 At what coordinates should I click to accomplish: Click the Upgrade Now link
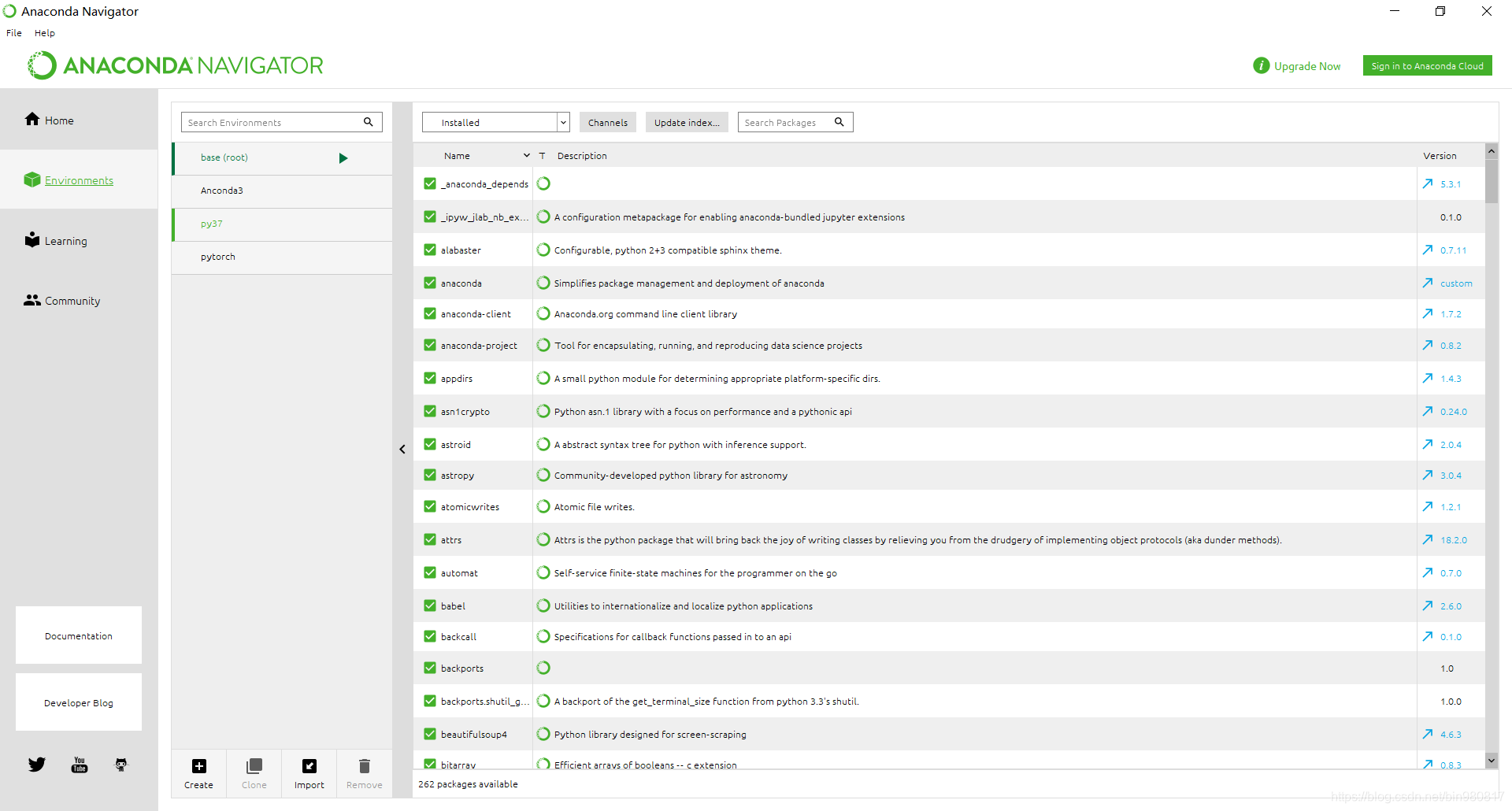(1307, 66)
